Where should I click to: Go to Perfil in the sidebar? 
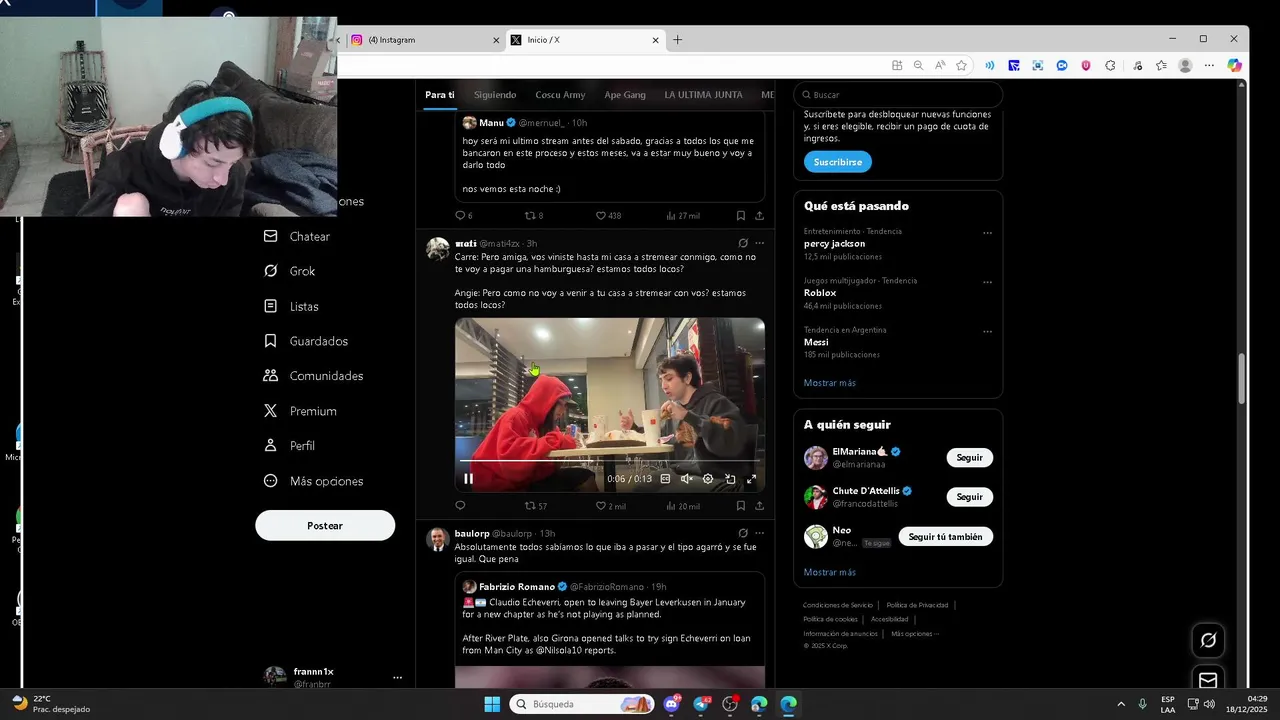(x=290, y=446)
